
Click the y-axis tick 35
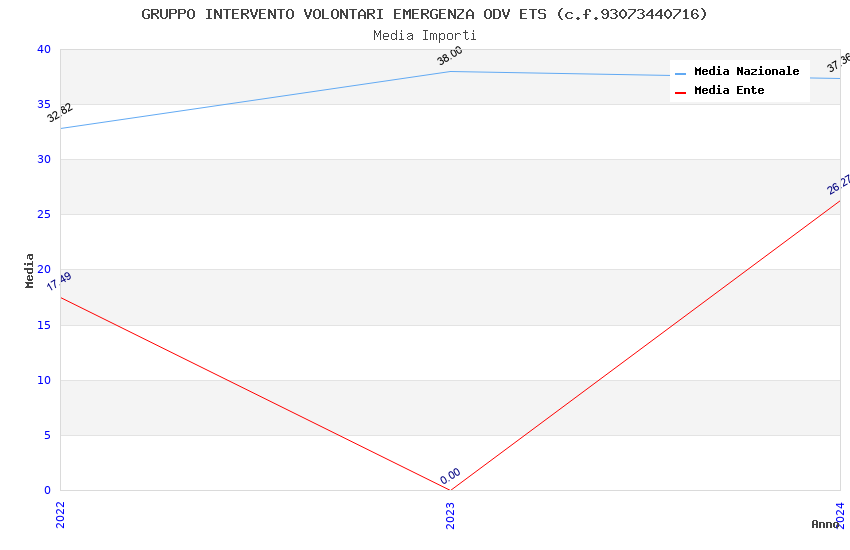pyautogui.click(x=44, y=105)
